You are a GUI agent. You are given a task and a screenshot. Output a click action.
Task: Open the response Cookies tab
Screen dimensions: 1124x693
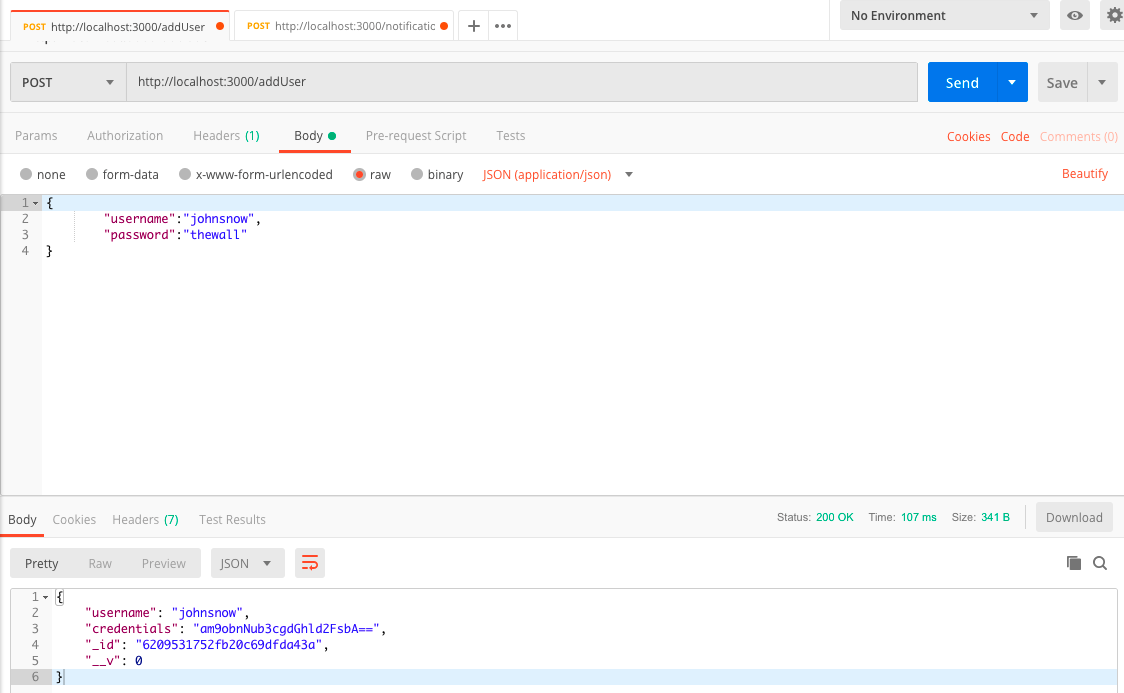74,520
